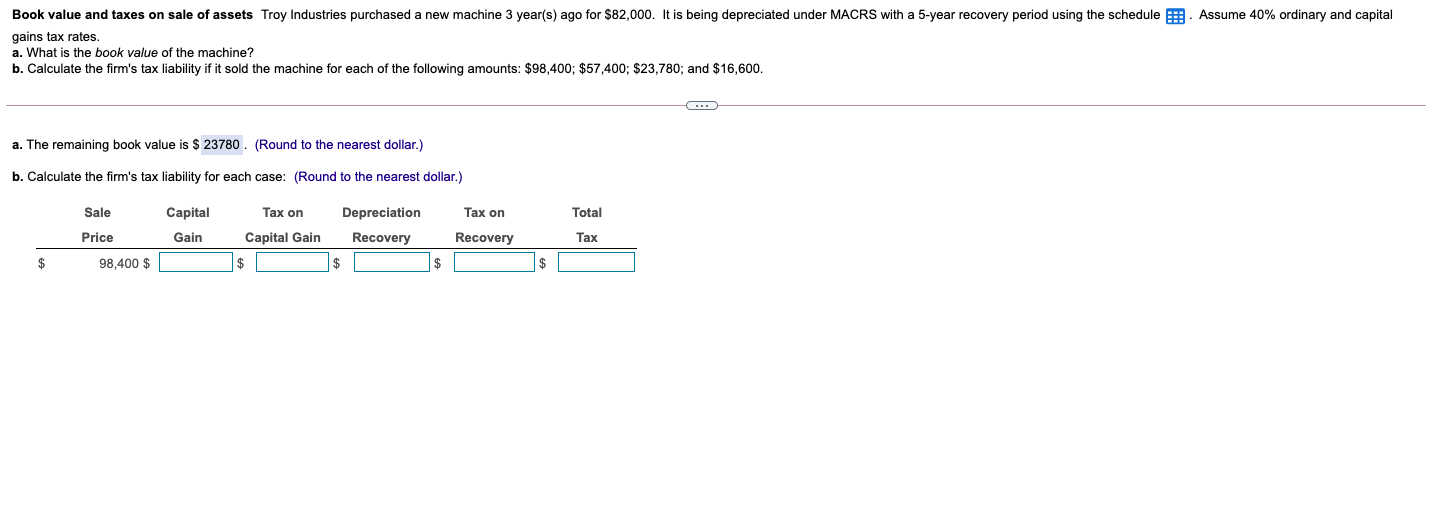
Task: Click the Capital Gain input box
Action: (x=196, y=262)
